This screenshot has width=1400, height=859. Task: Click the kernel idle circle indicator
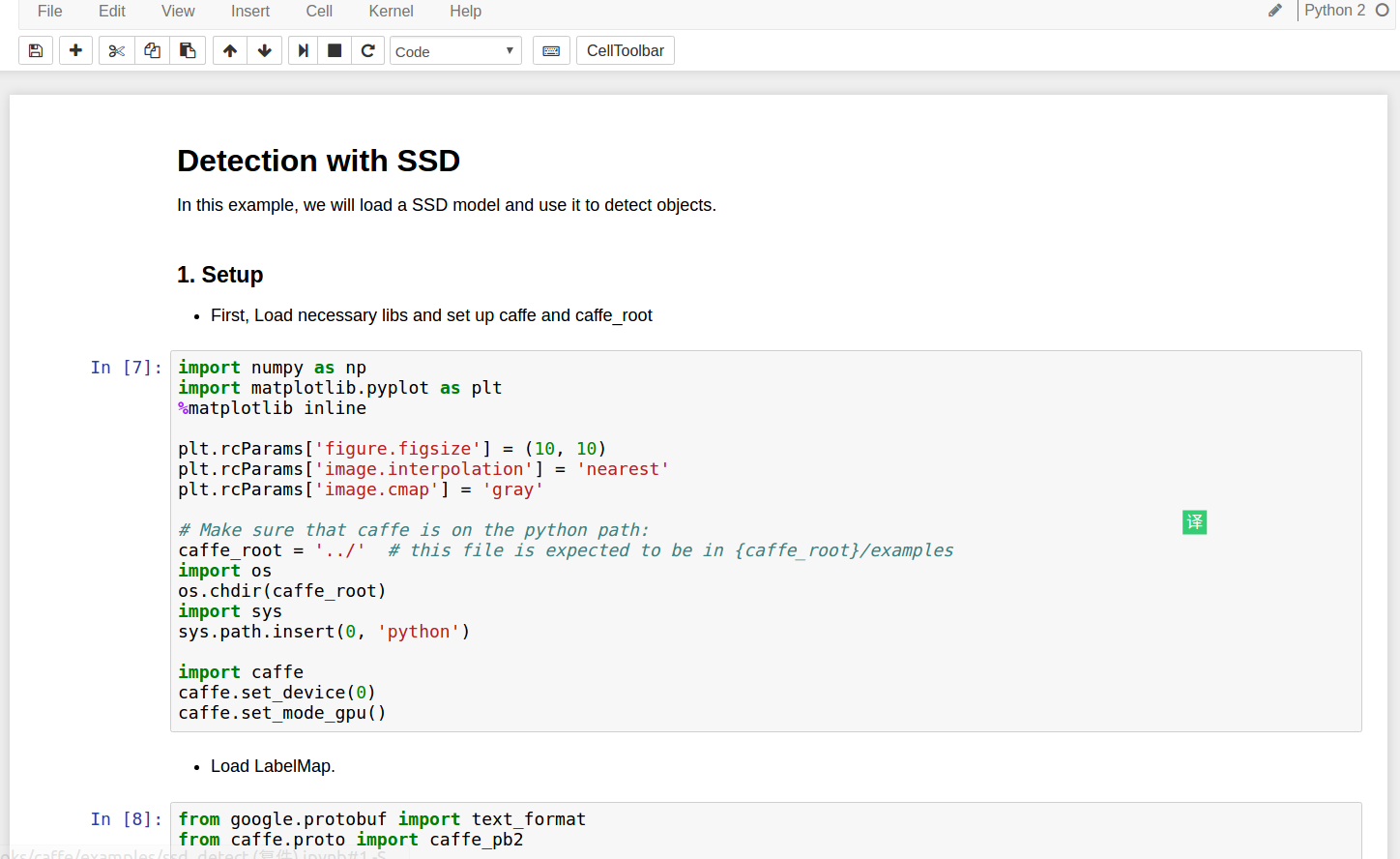pyautogui.click(x=1383, y=10)
